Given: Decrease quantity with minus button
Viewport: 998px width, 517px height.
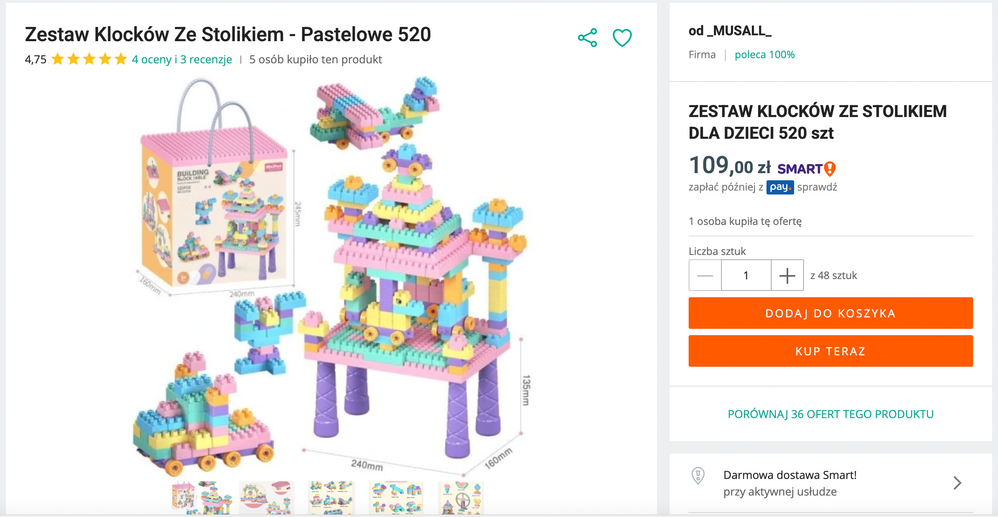Looking at the screenshot, I should [x=705, y=275].
